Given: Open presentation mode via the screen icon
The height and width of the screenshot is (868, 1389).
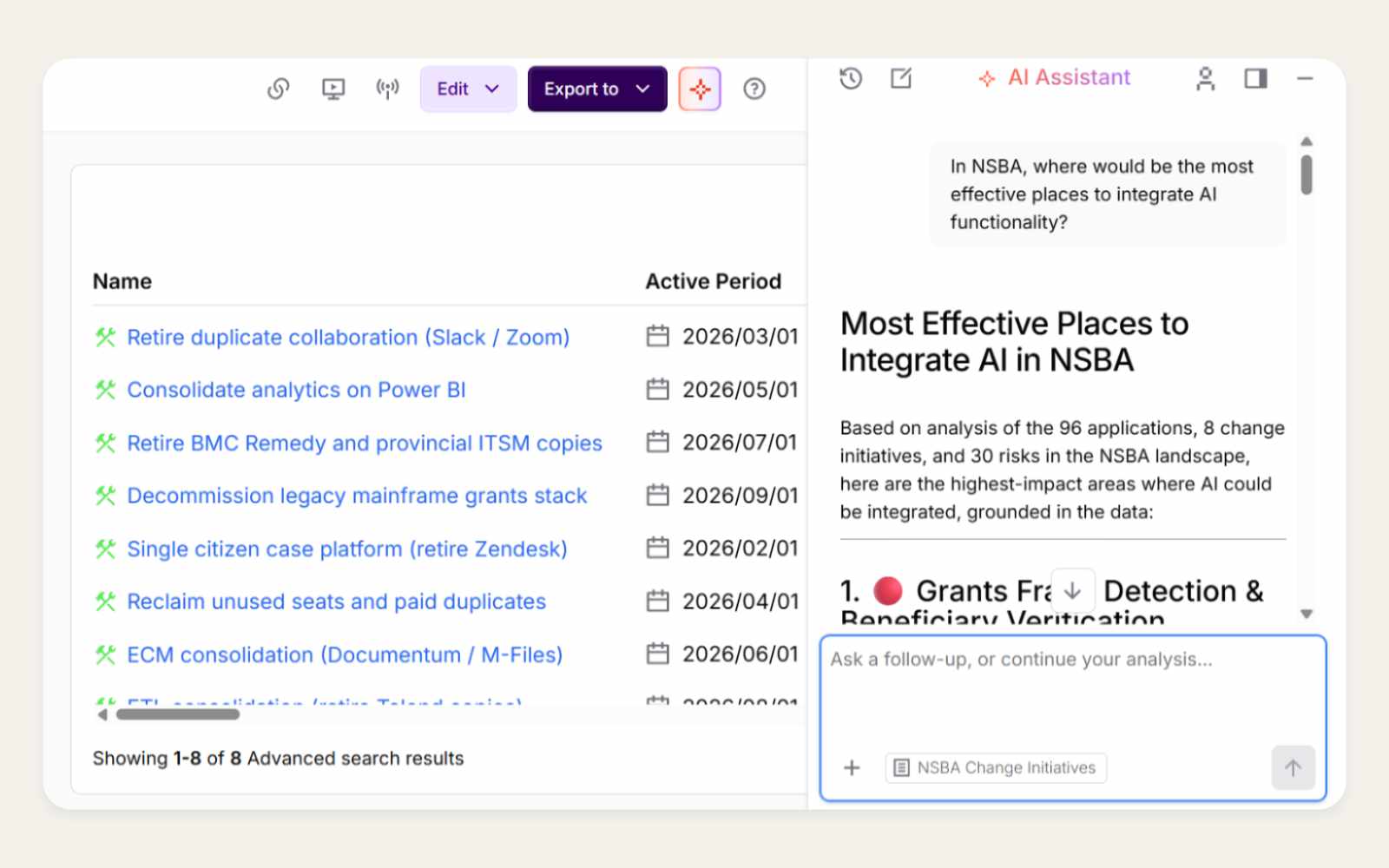Looking at the screenshot, I should (x=333, y=89).
